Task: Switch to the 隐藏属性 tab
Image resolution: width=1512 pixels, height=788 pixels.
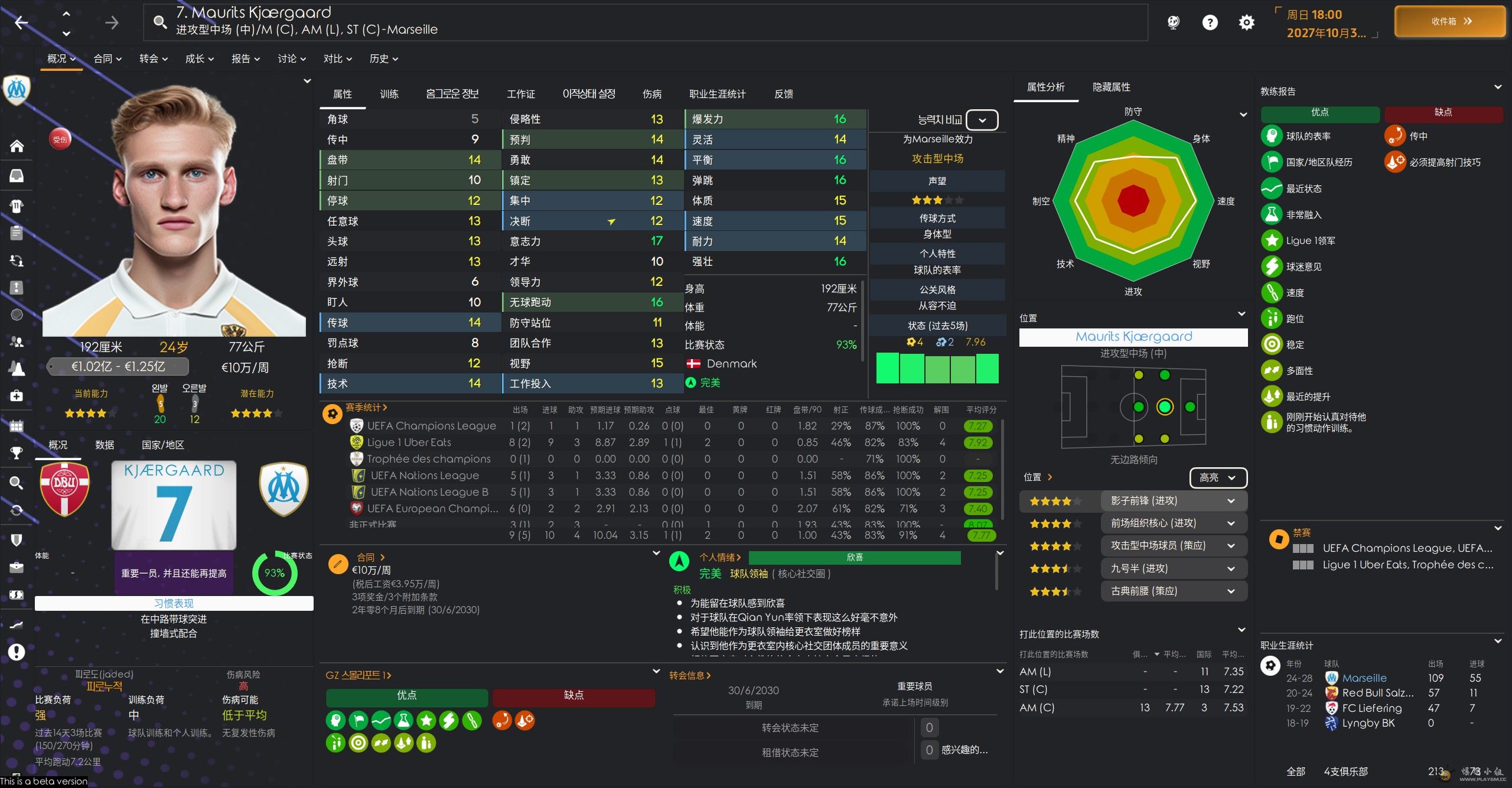Action: [1111, 87]
